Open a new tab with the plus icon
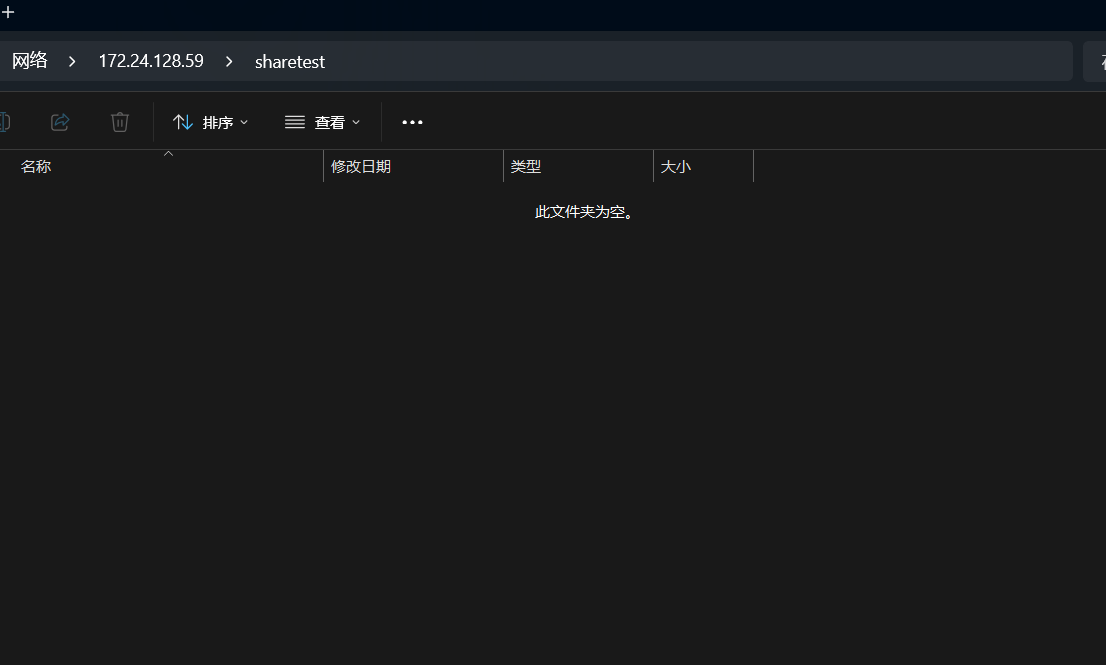This screenshot has width=1106, height=665. [x=8, y=12]
